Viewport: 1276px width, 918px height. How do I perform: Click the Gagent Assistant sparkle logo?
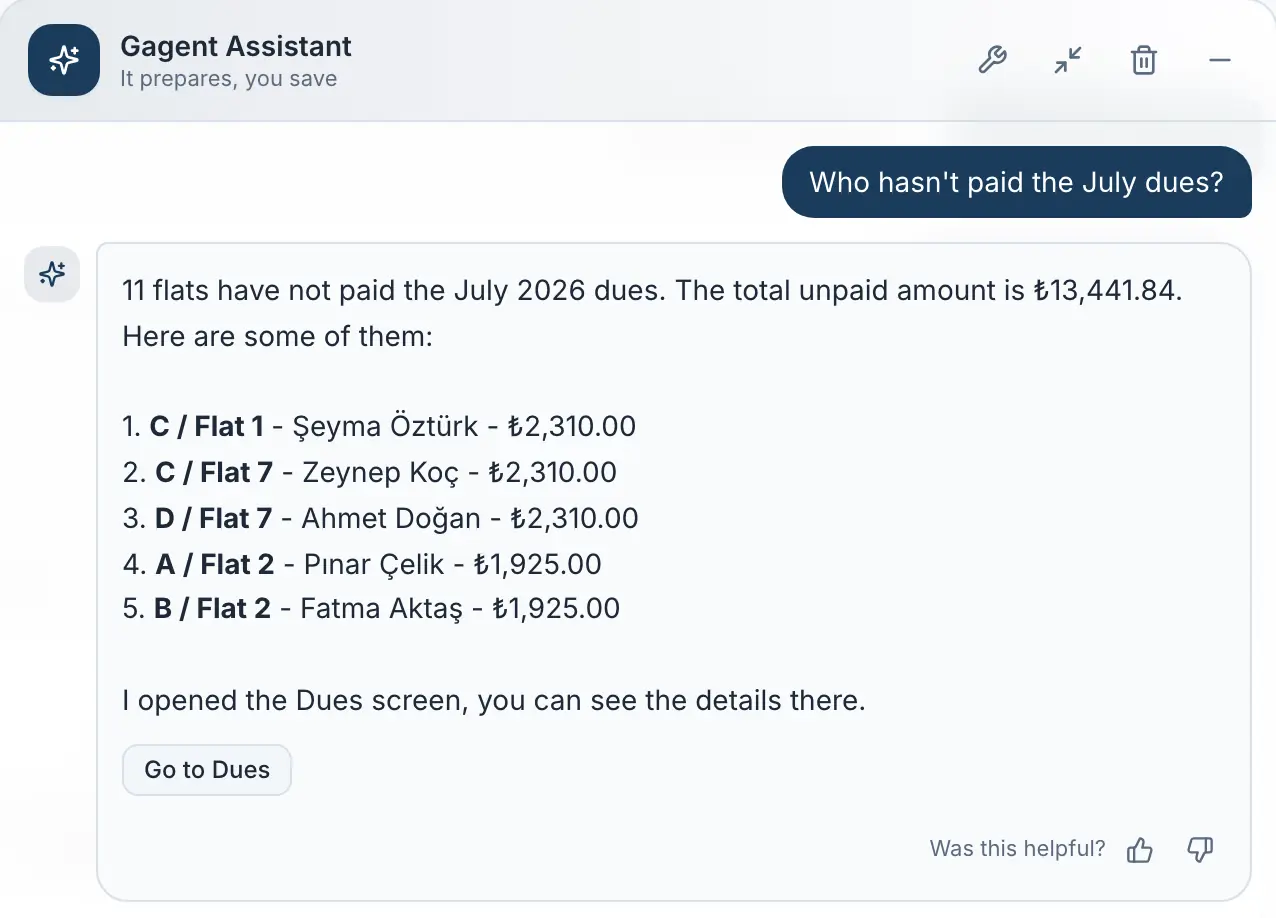tap(64, 60)
